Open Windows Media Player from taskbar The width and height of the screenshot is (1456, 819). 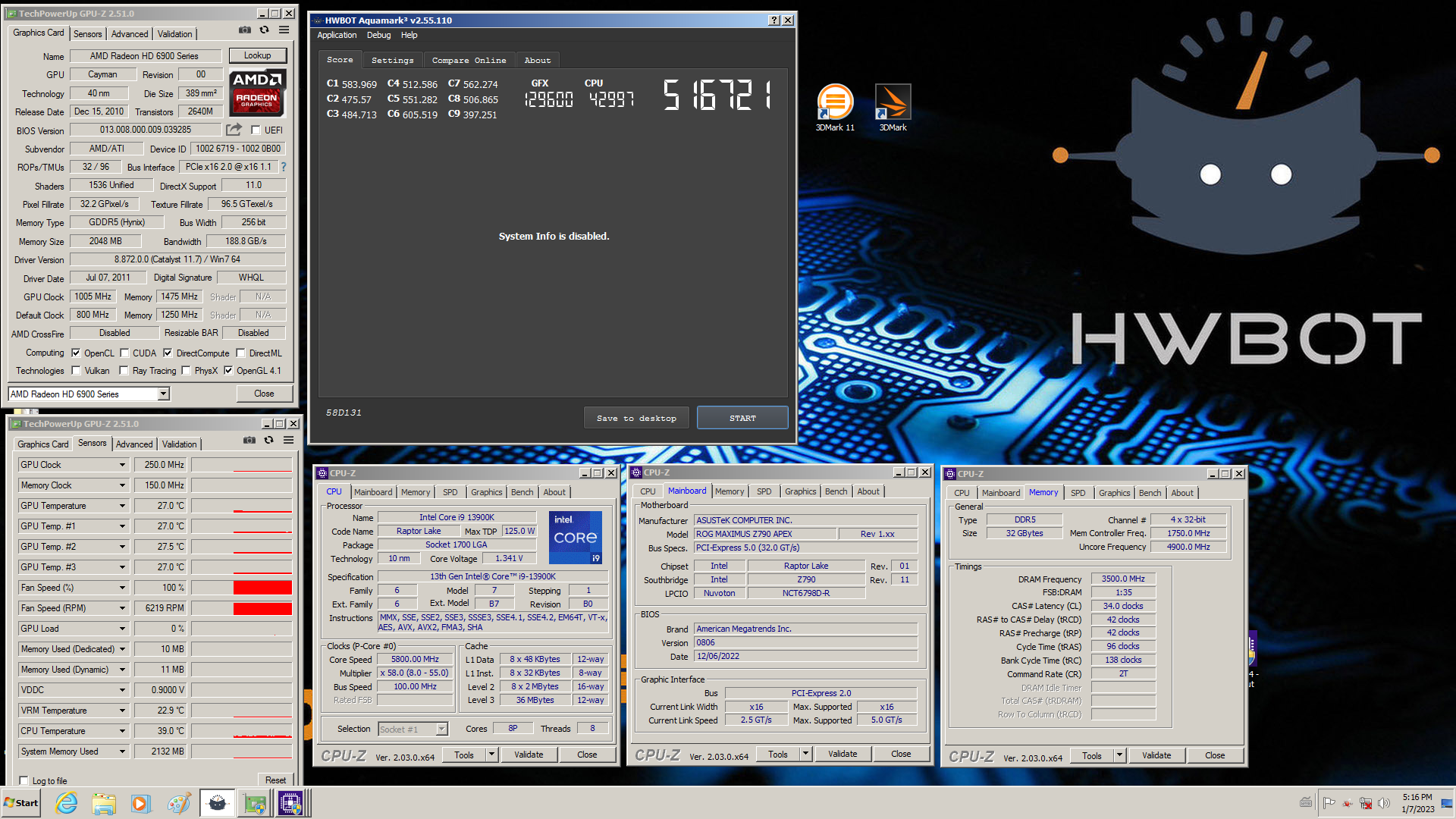pyautogui.click(x=140, y=803)
